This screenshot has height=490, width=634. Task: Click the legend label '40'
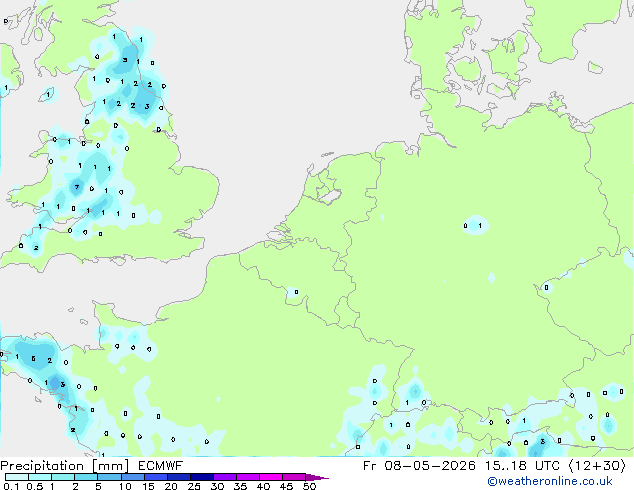[263, 486]
